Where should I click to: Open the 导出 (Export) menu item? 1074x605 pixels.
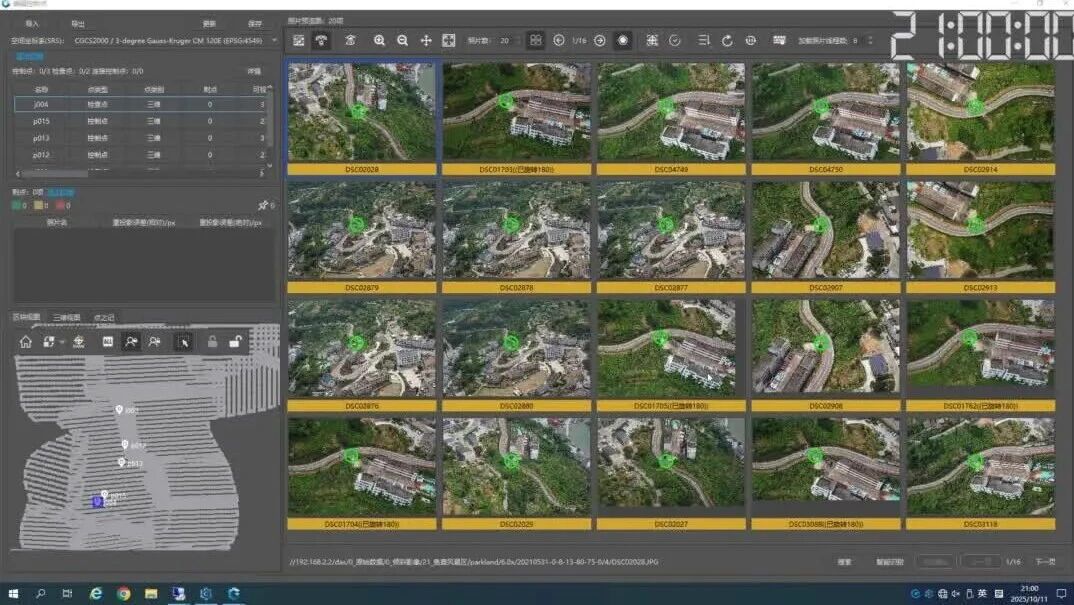click(78, 23)
